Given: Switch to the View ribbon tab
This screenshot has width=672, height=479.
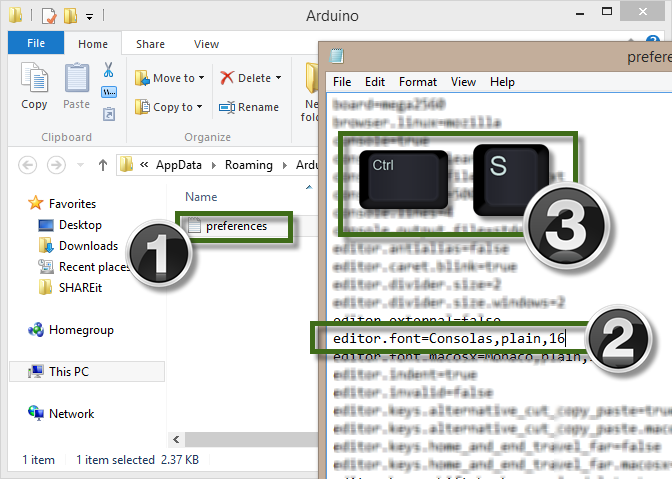Looking at the screenshot, I should 206,44.
